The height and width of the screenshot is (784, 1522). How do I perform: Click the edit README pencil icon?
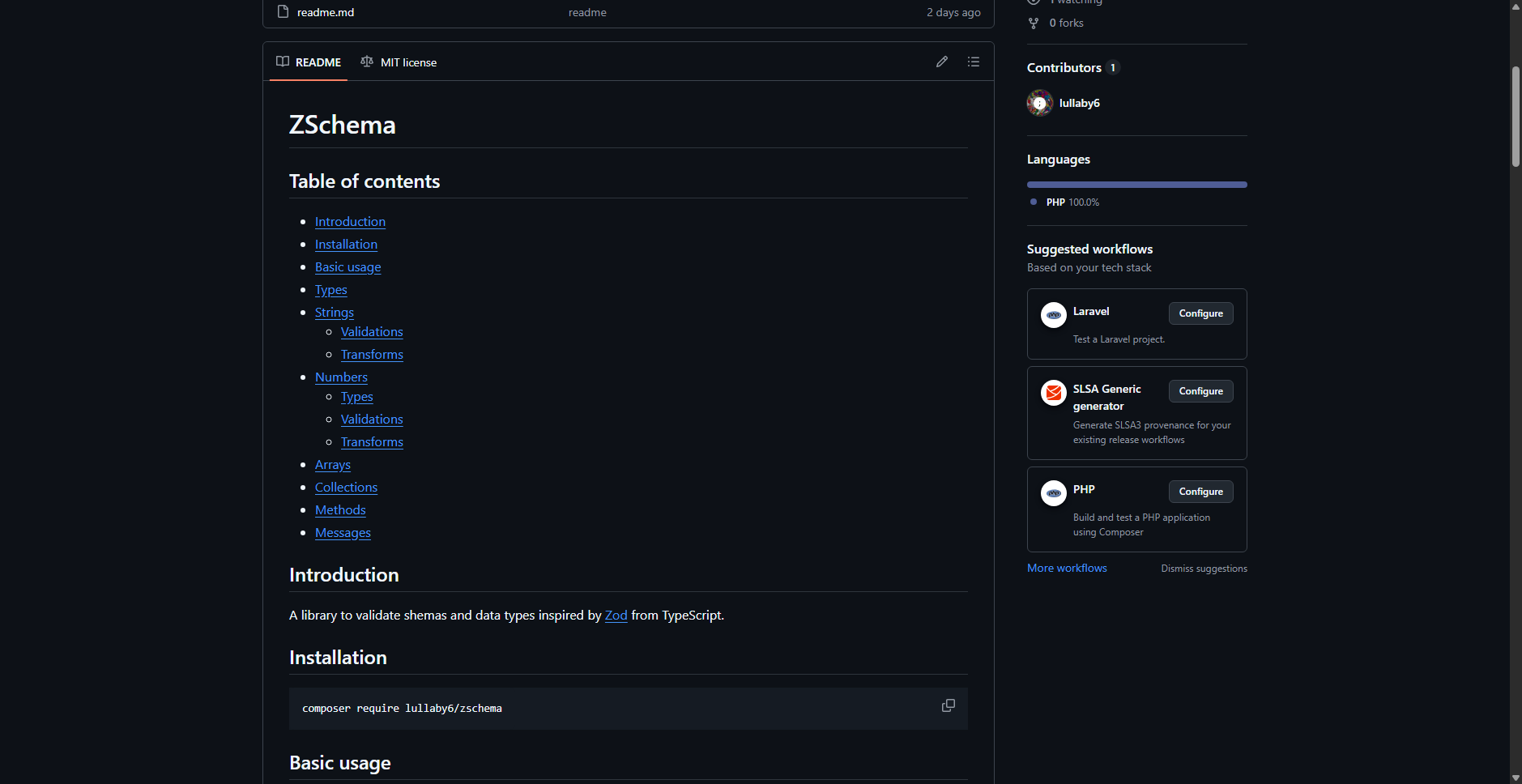coord(942,62)
